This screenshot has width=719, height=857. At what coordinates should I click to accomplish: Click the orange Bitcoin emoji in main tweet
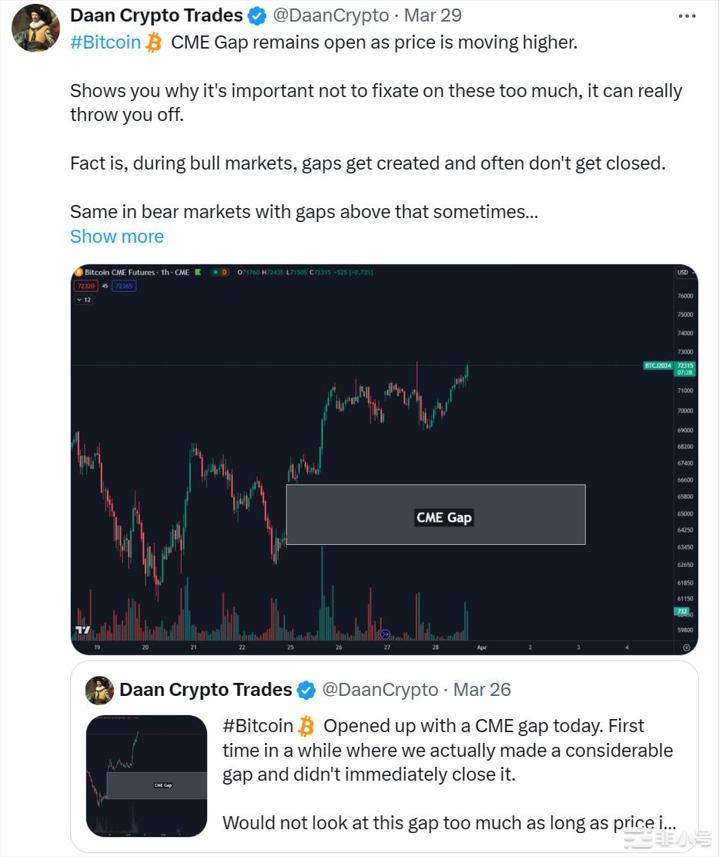pos(154,43)
